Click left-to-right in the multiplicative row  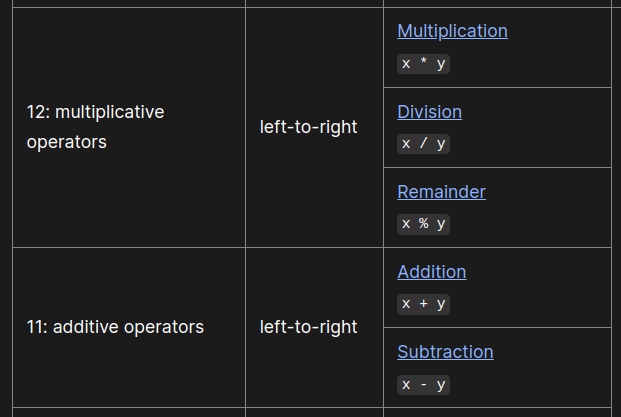pyautogui.click(x=308, y=127)
